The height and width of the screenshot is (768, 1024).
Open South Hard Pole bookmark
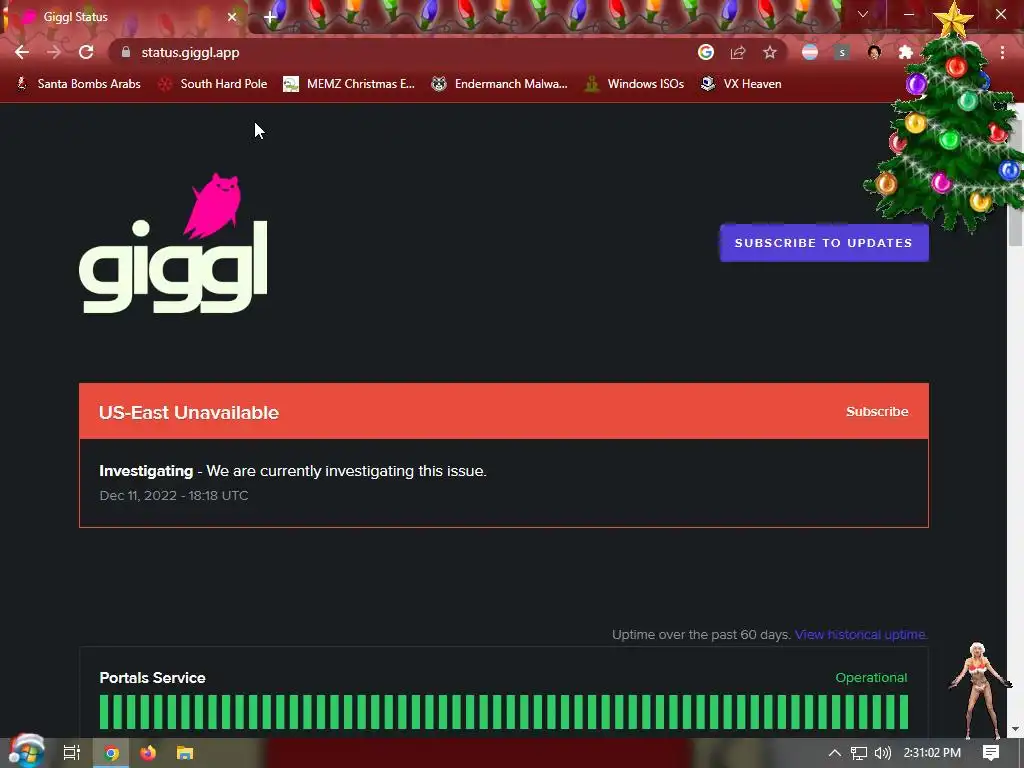tap(213, 84)
